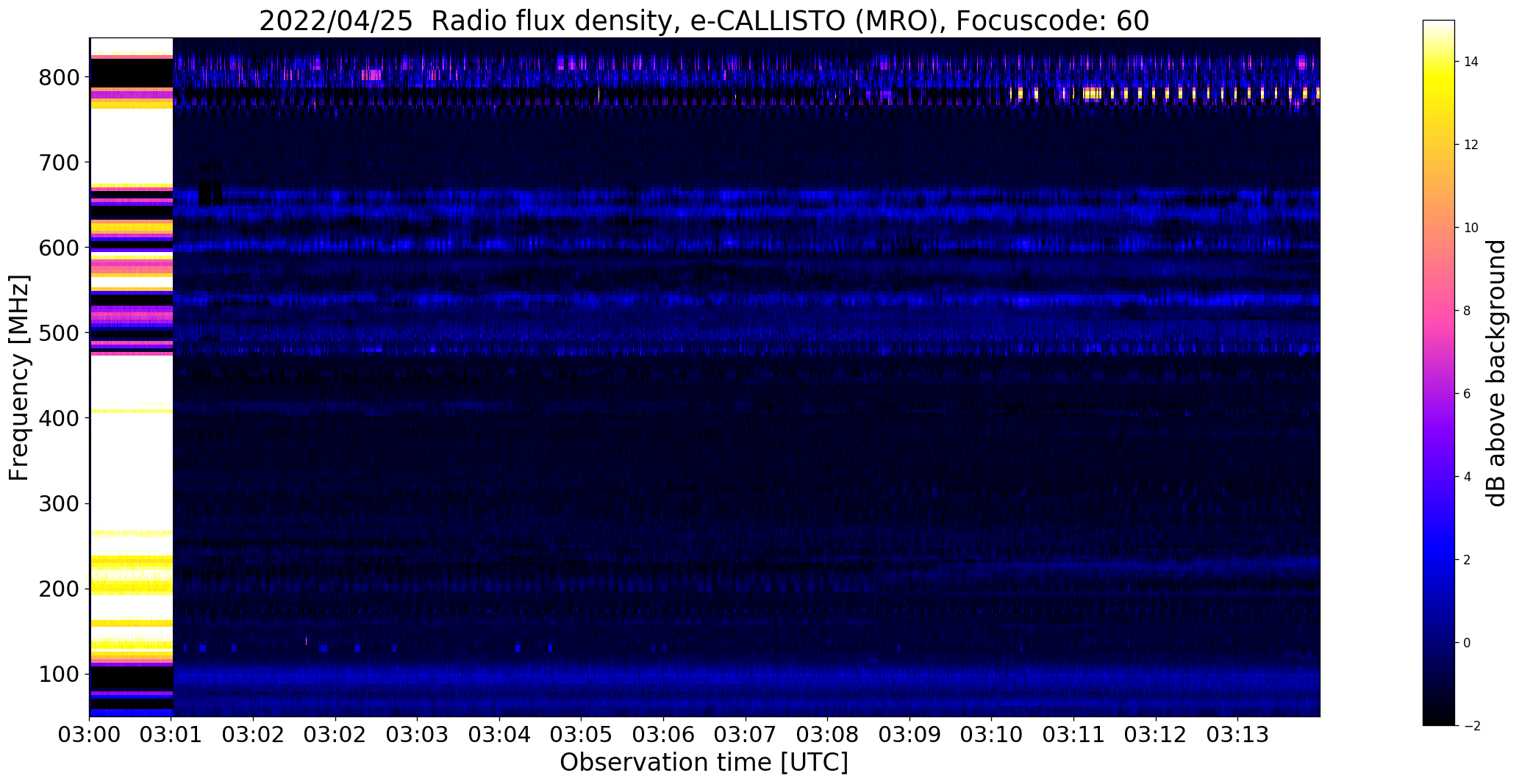Pick the 10 dB colorbar tick label
Image resolution: width=1519 pixels, height=784 pixels.
point(1471,228)
